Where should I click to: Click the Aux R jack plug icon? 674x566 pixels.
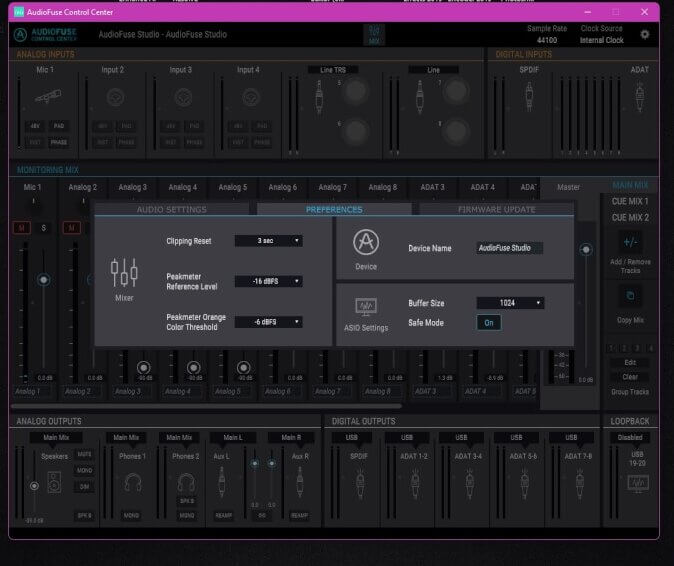(x=300, y=481)
